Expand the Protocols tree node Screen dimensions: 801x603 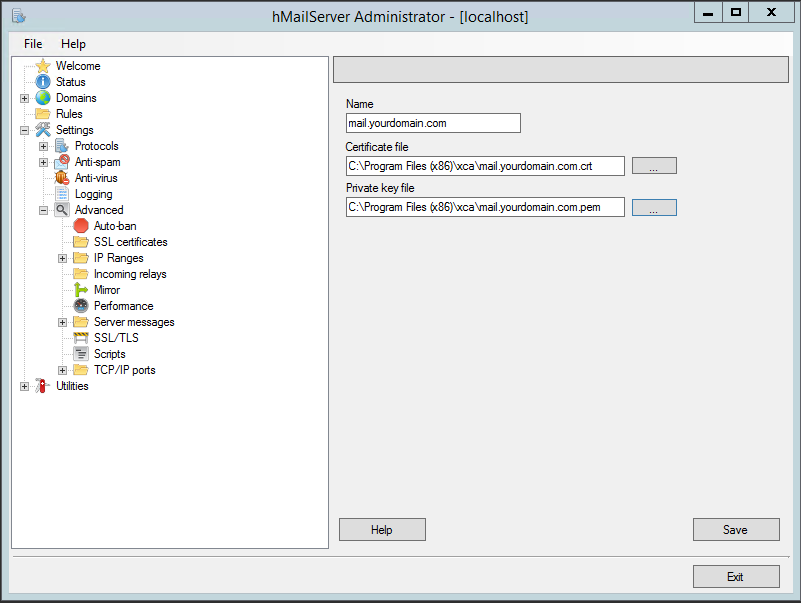click(43, 146)
